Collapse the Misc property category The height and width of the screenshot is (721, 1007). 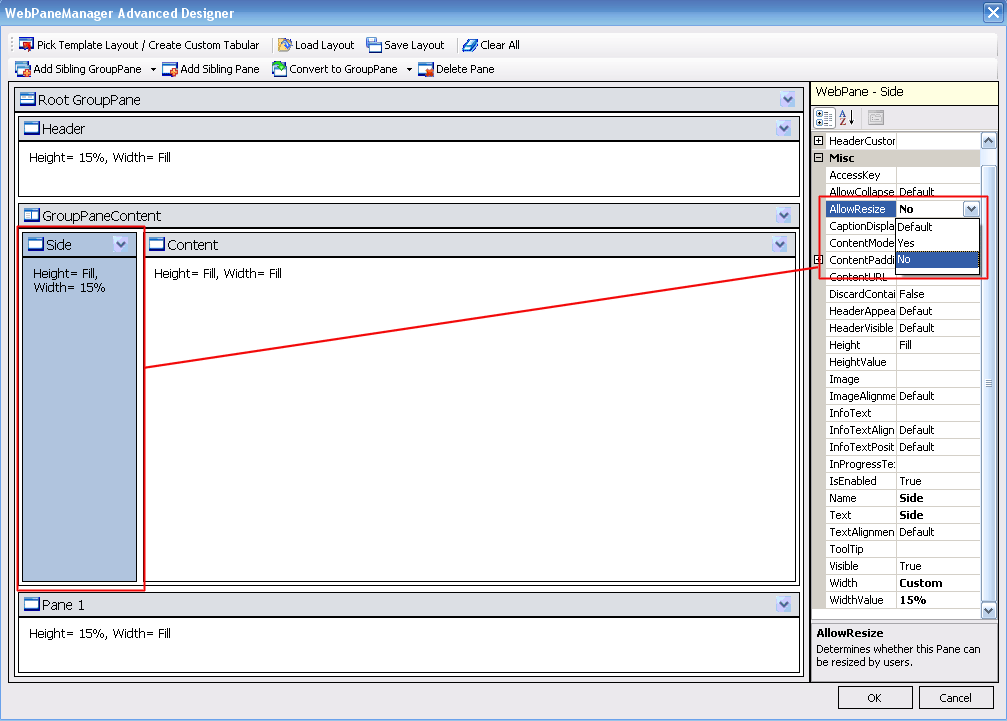[x=819, y=158]
